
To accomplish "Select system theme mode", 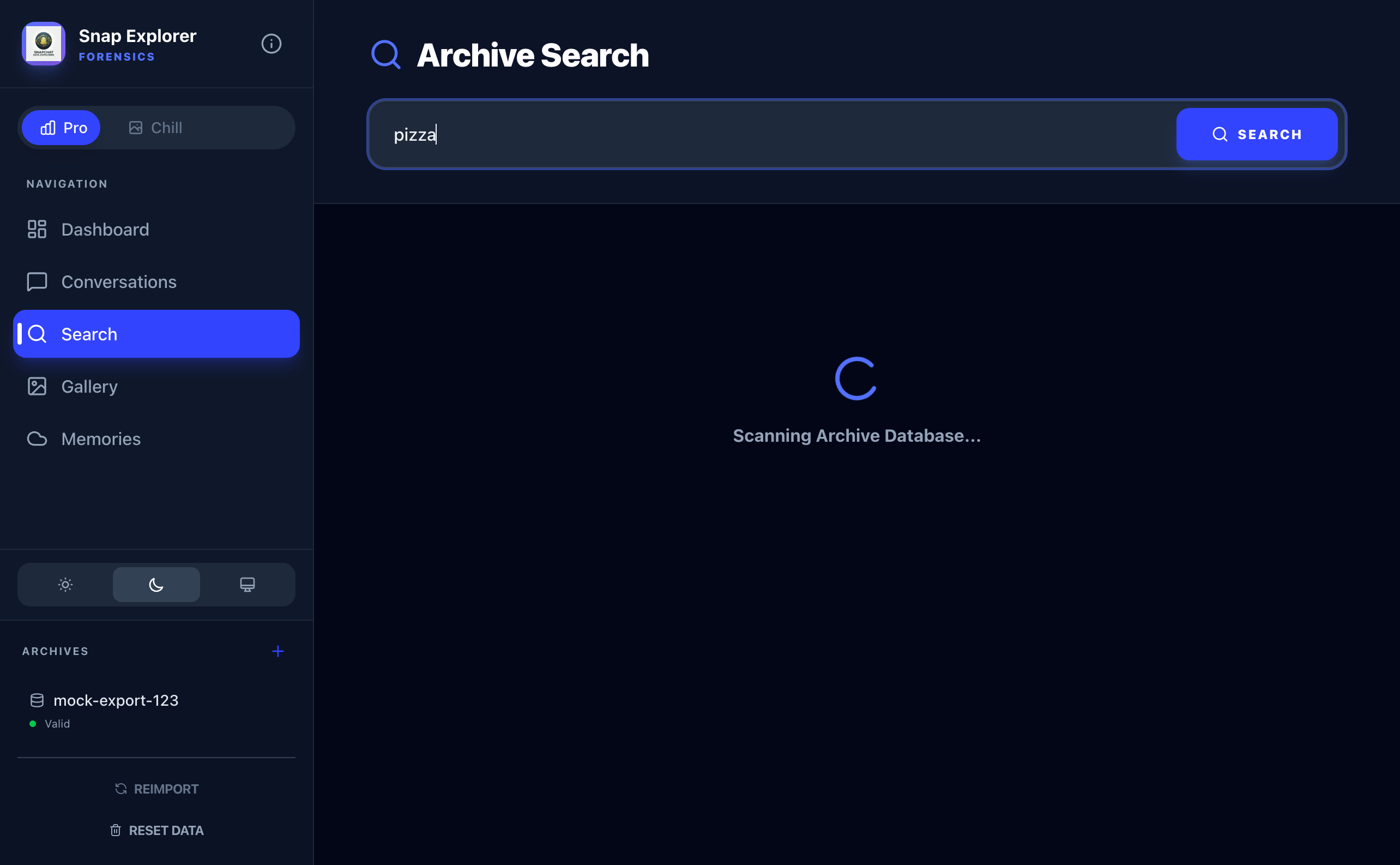I will click(x=248, y=584).
